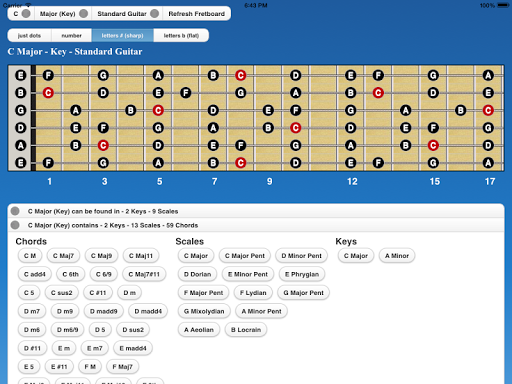Open the root note C dropdown

pos(21,14)
